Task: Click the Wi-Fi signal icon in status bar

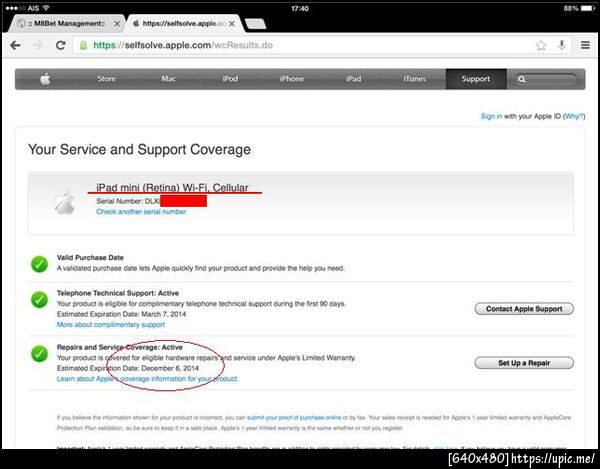Action: pyautogui.click(x=46, y=8)
